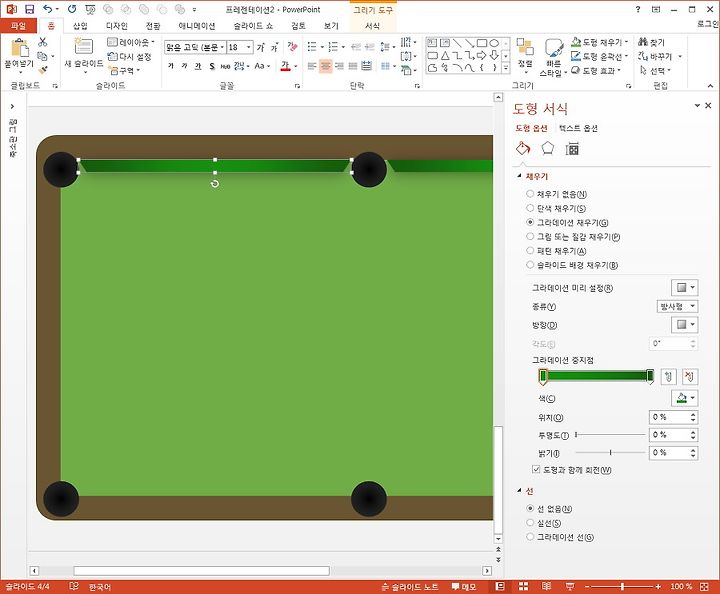The height and width of the screenshot is (594, 720).
Task: Click the Format Painter brush icon
Action: point(43,70)
